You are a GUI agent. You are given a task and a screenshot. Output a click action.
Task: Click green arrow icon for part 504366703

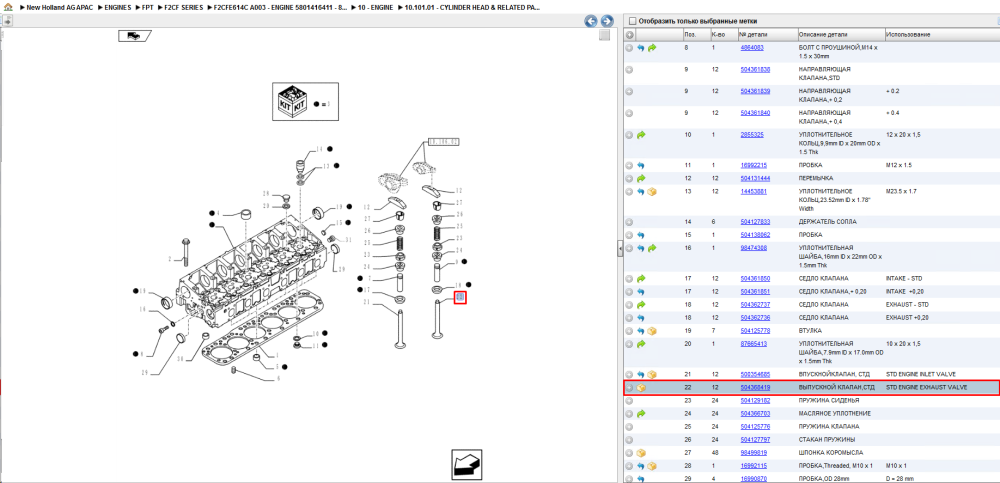pyautogui.click(x=641, y=413)
